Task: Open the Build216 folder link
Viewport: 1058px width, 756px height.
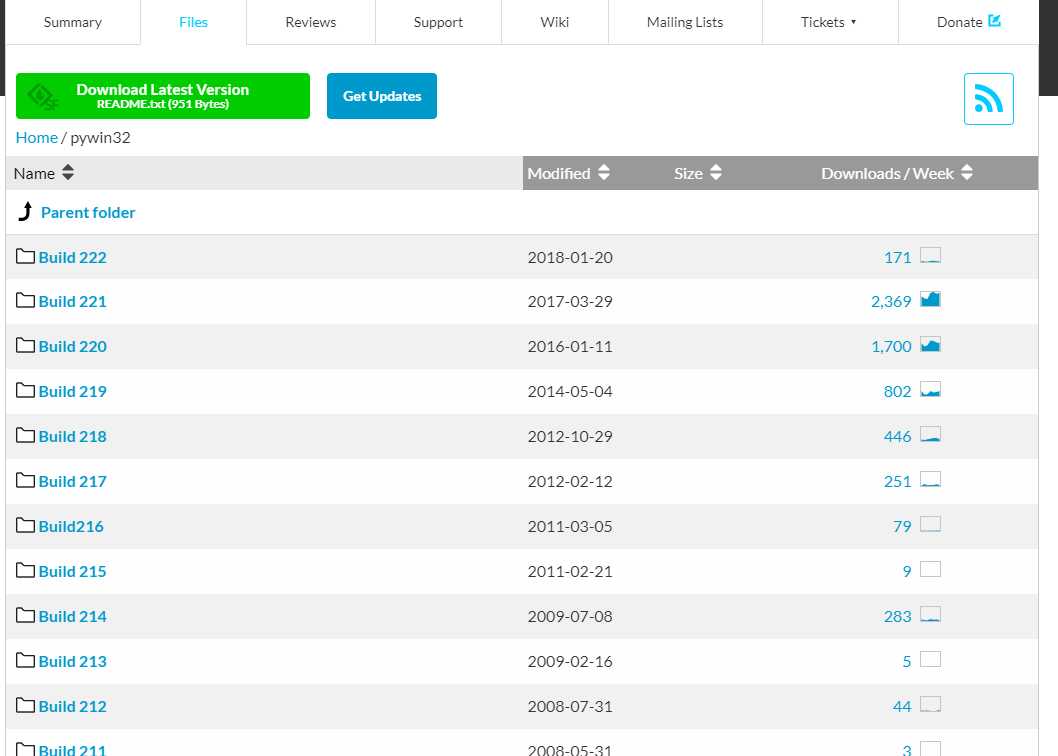Action: coord(71,526)
